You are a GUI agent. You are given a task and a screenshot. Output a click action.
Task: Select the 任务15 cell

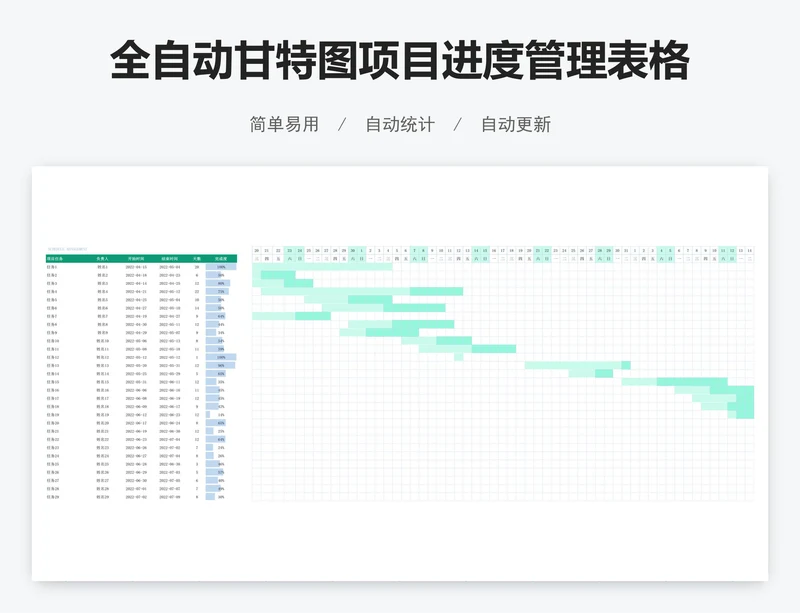(53, 382)
